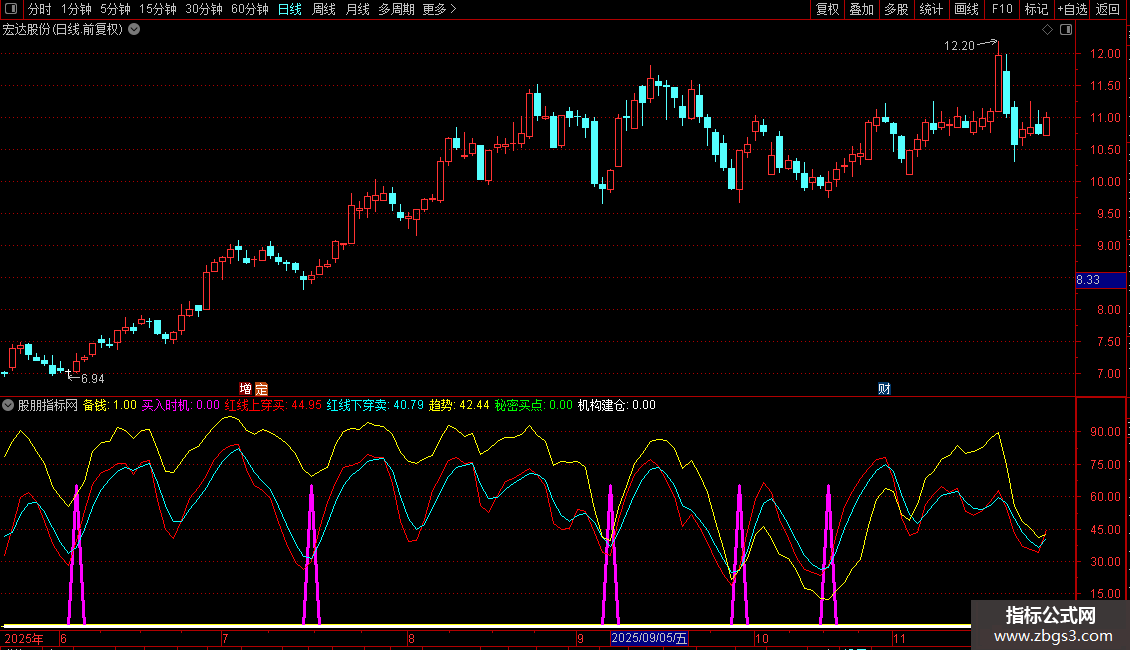
Task: Toggle the right side panel icon
Action: coord(1064,30)
